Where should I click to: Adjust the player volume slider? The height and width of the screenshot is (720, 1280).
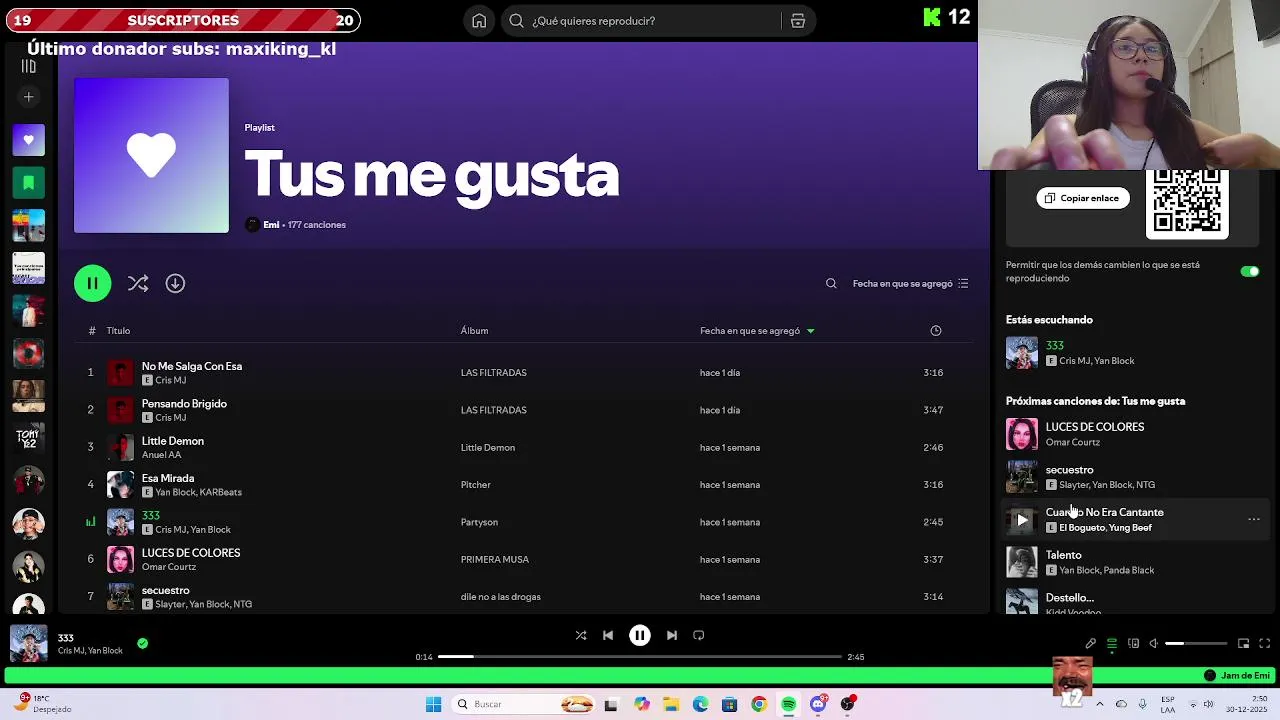coord(1196,644)
